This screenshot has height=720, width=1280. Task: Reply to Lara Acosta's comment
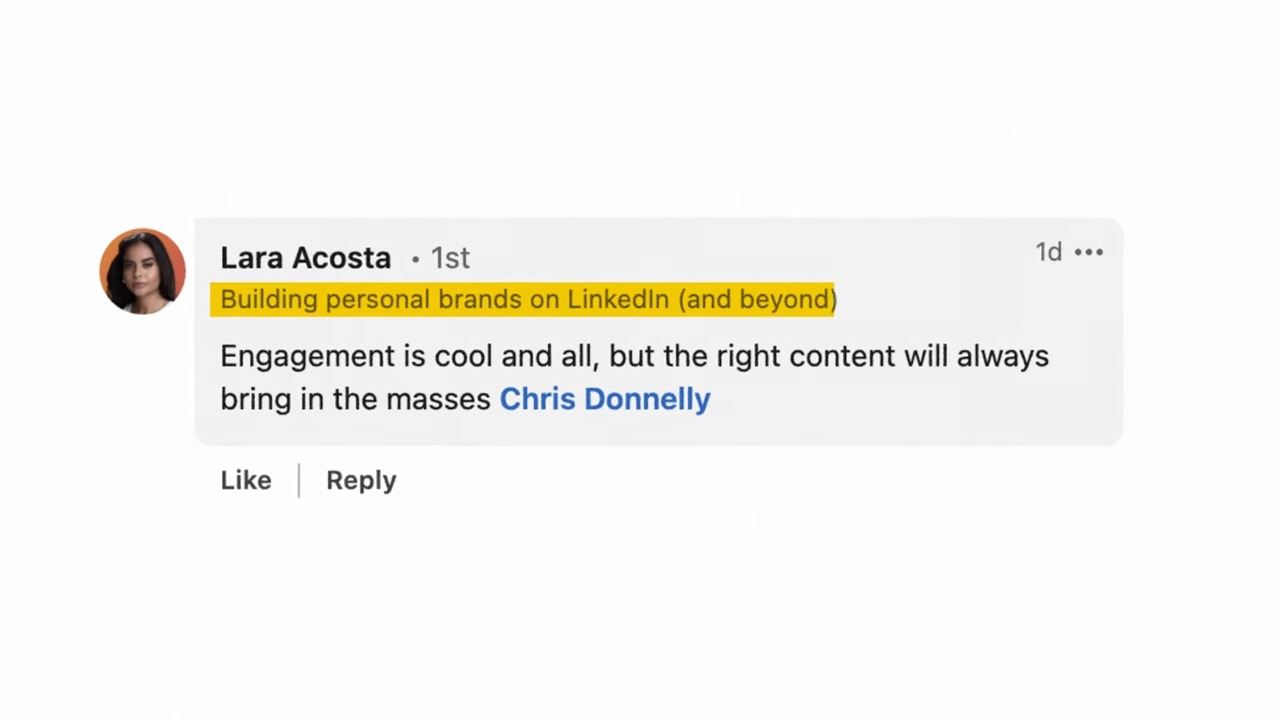click(361, 480)
